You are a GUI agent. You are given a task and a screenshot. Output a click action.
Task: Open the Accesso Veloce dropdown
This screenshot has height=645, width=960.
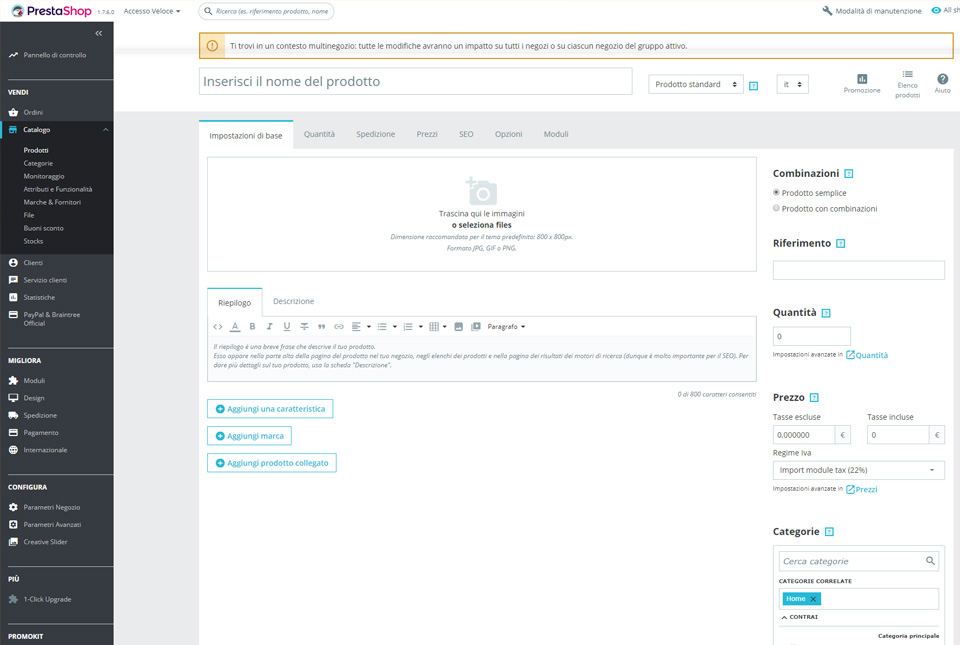point(152,11)
